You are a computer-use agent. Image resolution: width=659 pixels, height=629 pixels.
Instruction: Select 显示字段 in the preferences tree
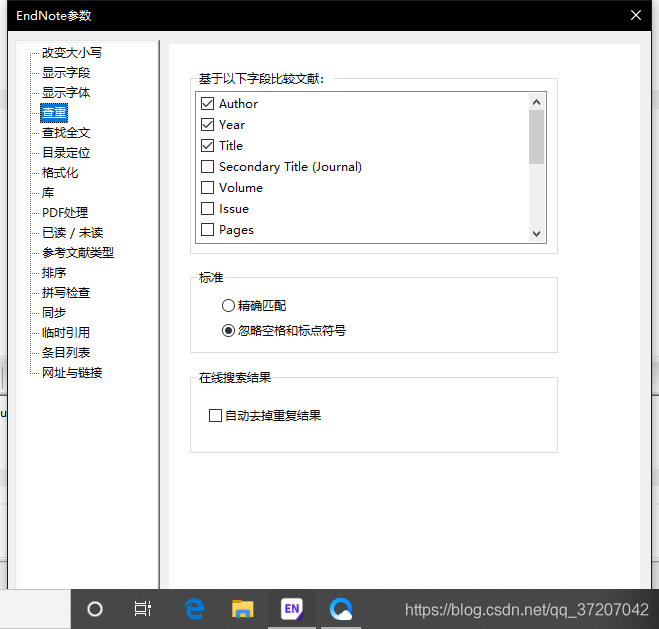point(66,73)
